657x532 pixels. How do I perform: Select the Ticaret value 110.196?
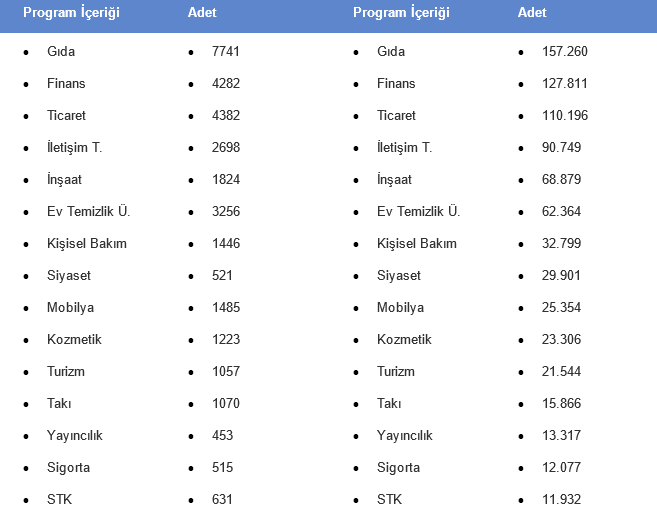point(565,115)
